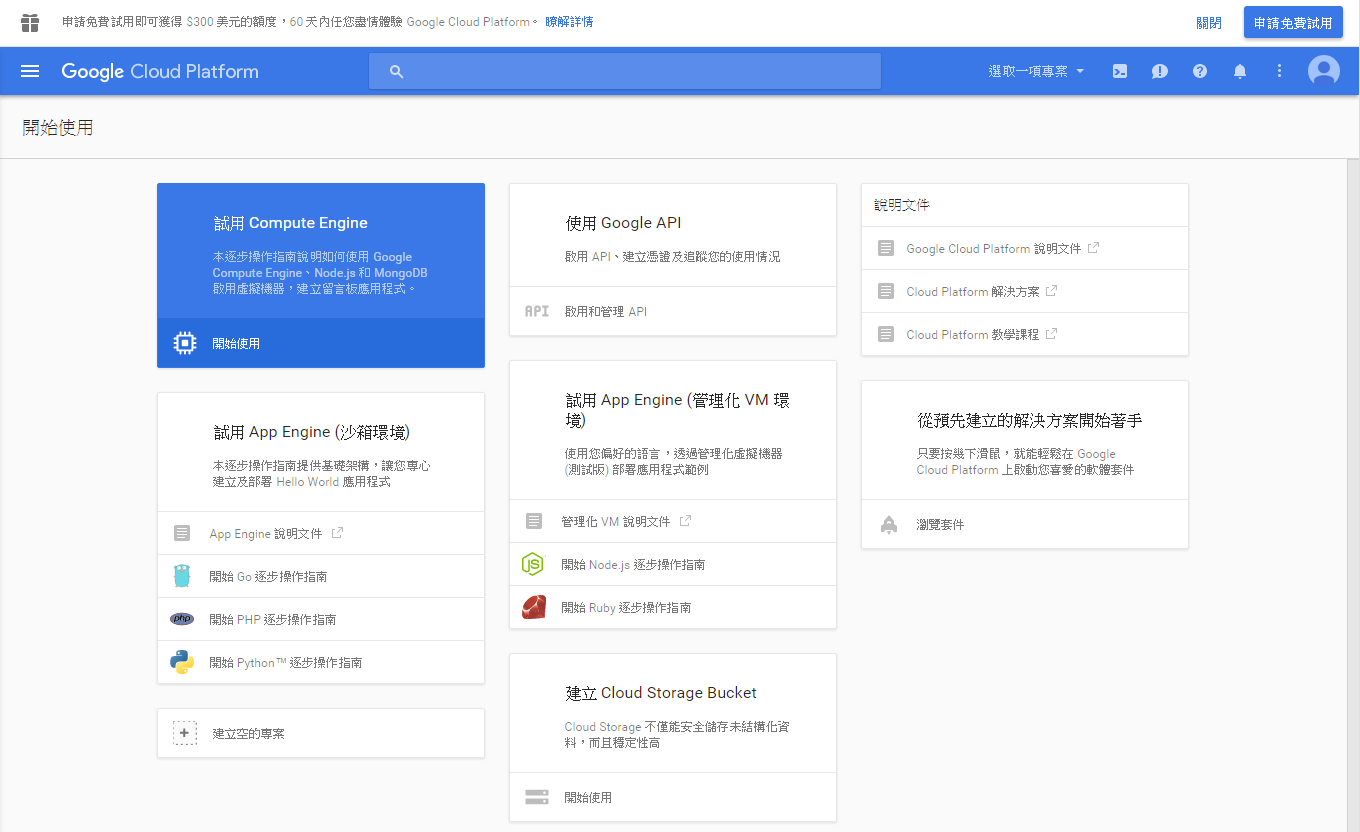Click the Python logo icon
Screen dimensions: 1360x832
click(182, 662)
